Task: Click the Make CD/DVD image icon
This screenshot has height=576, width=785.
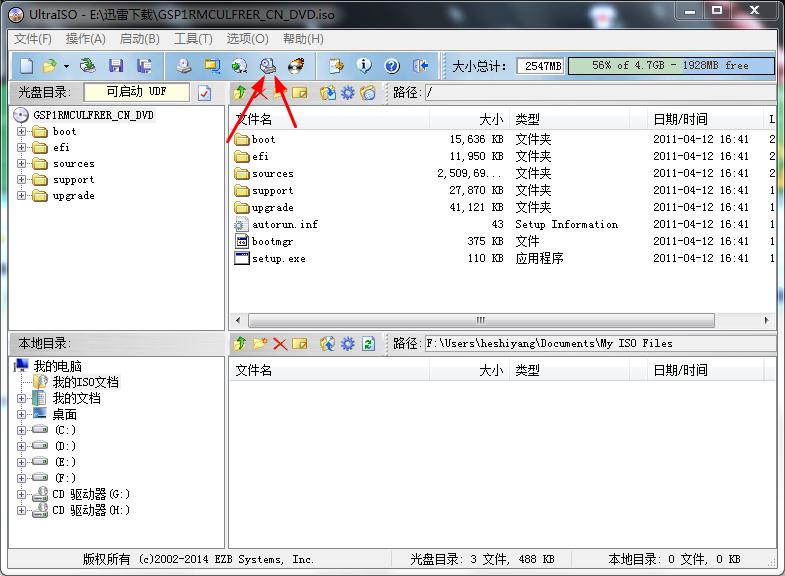Action: (x=184, y=66)
